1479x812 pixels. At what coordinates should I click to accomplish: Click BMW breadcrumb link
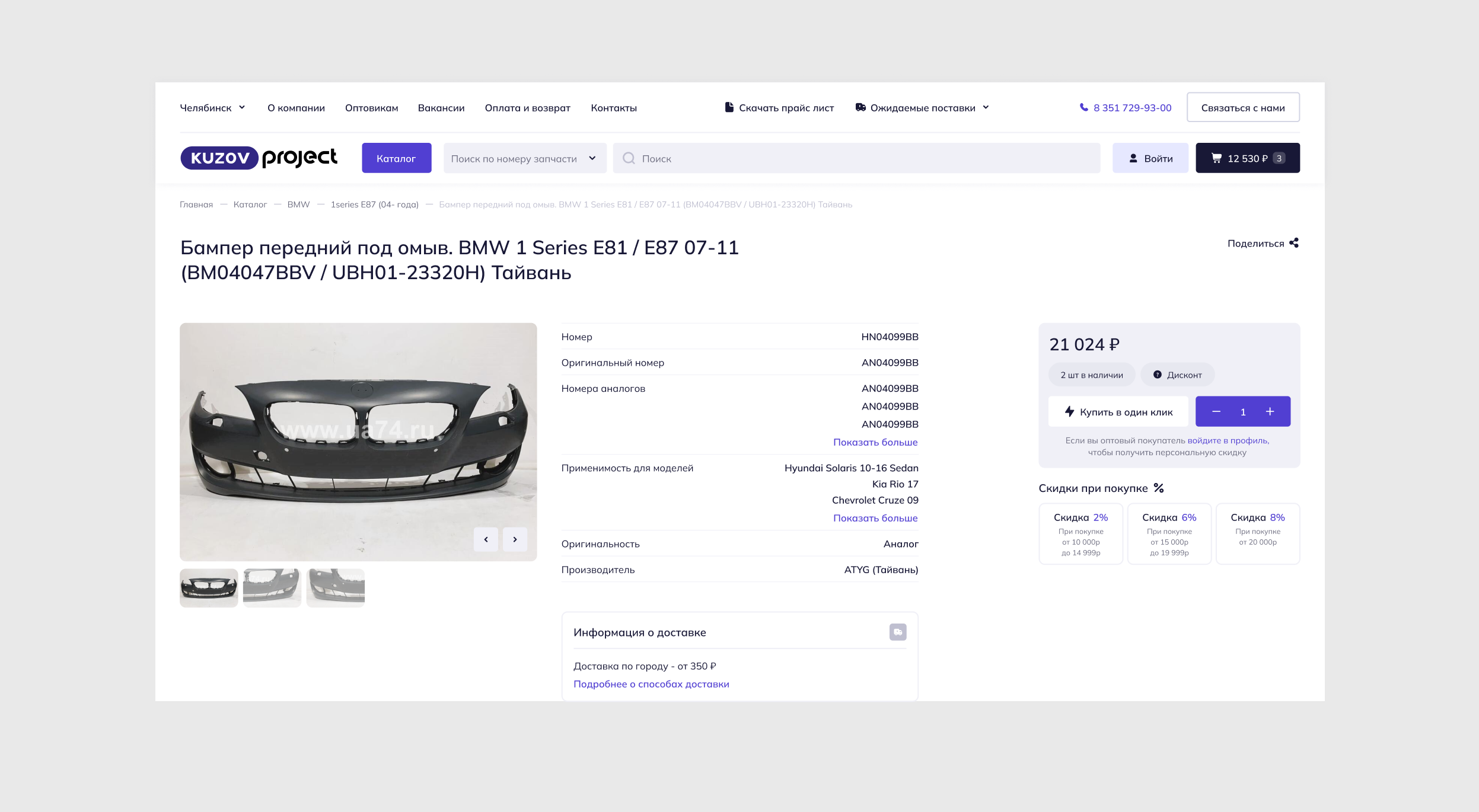[298, 204]
